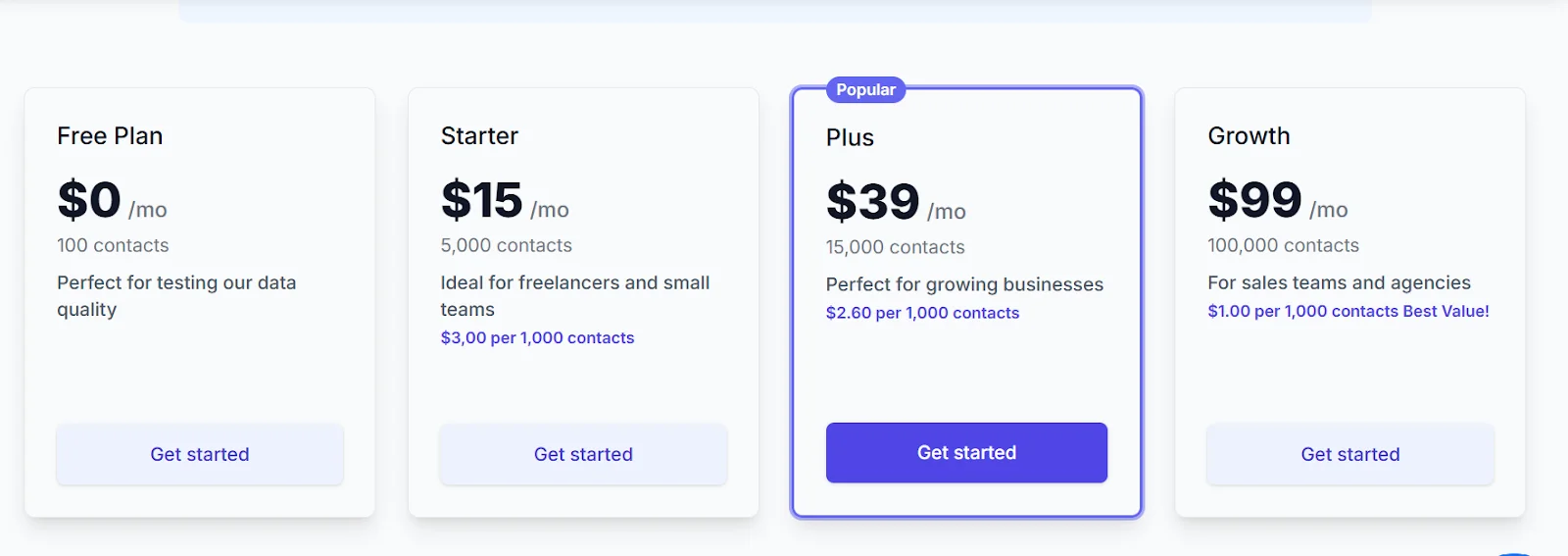Screen dimensions: 1568x556
Task: Click the $3,00 per 1,000 contacts text
Action: click(537, 338)
